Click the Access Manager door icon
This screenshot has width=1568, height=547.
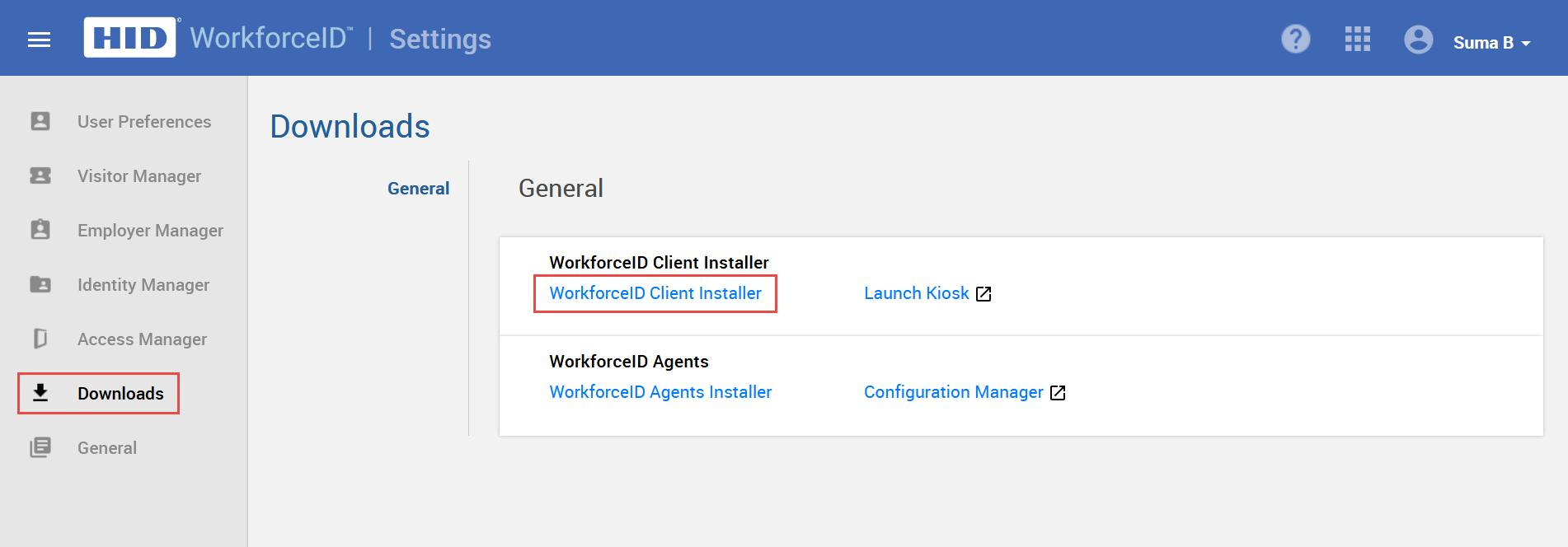[x=40, y=339]
